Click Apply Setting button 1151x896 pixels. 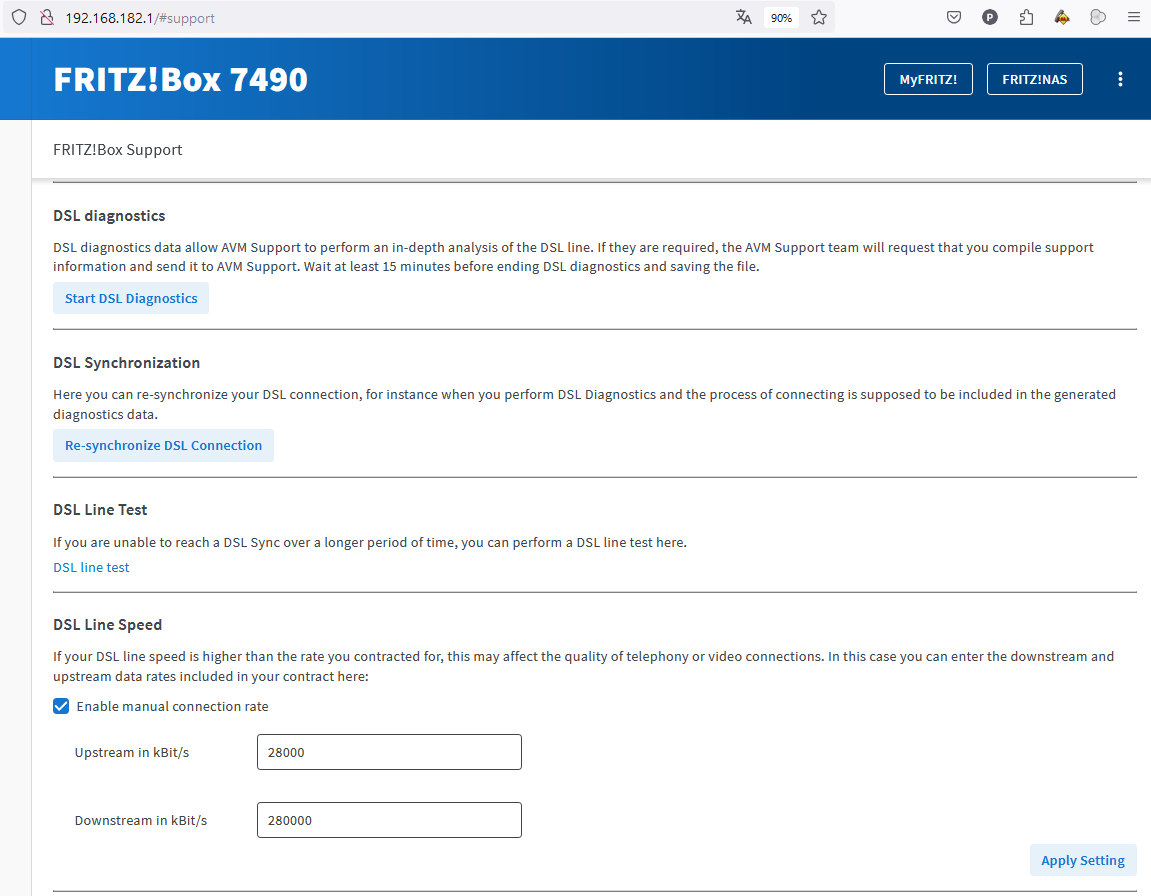coord(1082,860)
